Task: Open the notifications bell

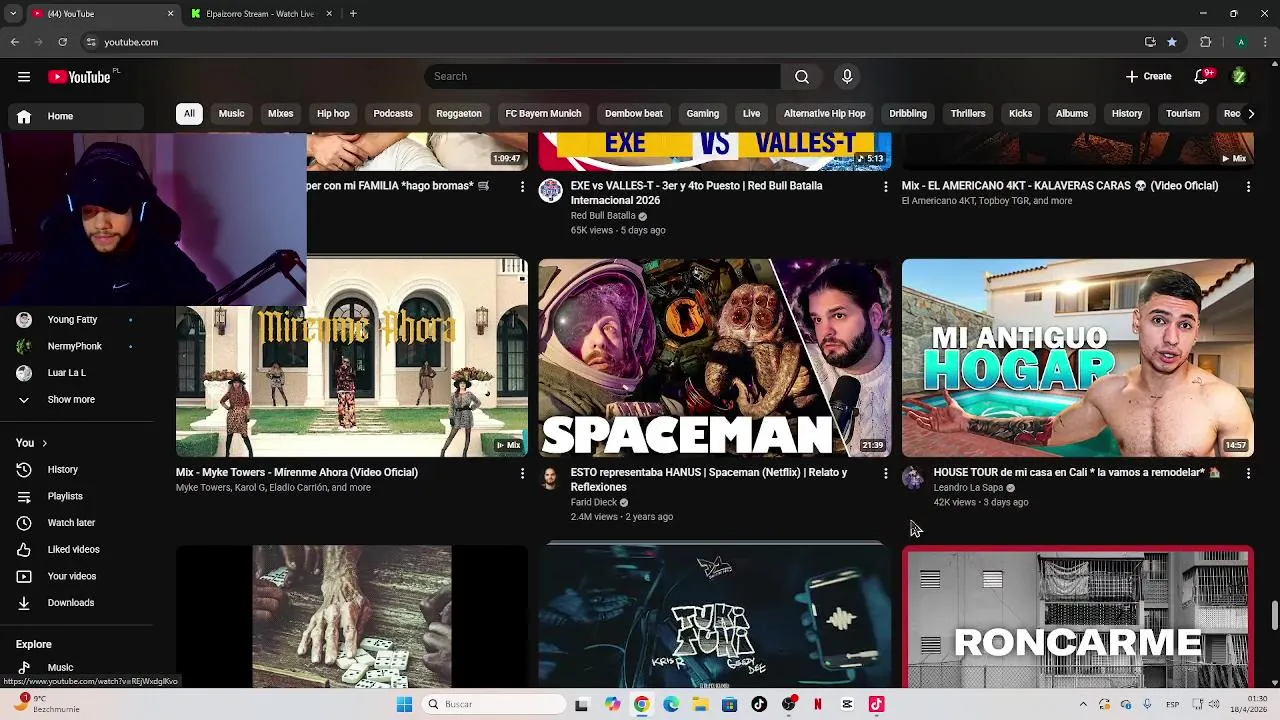Action: click(1202, 77)
